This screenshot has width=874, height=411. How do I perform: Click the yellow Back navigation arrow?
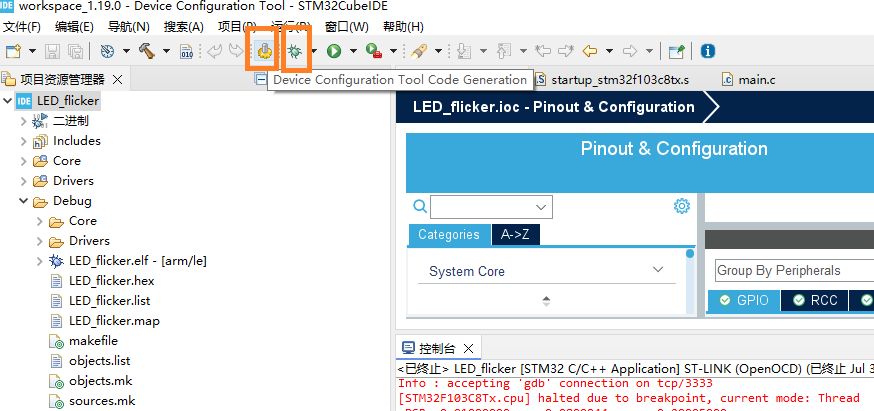(590, 51)
